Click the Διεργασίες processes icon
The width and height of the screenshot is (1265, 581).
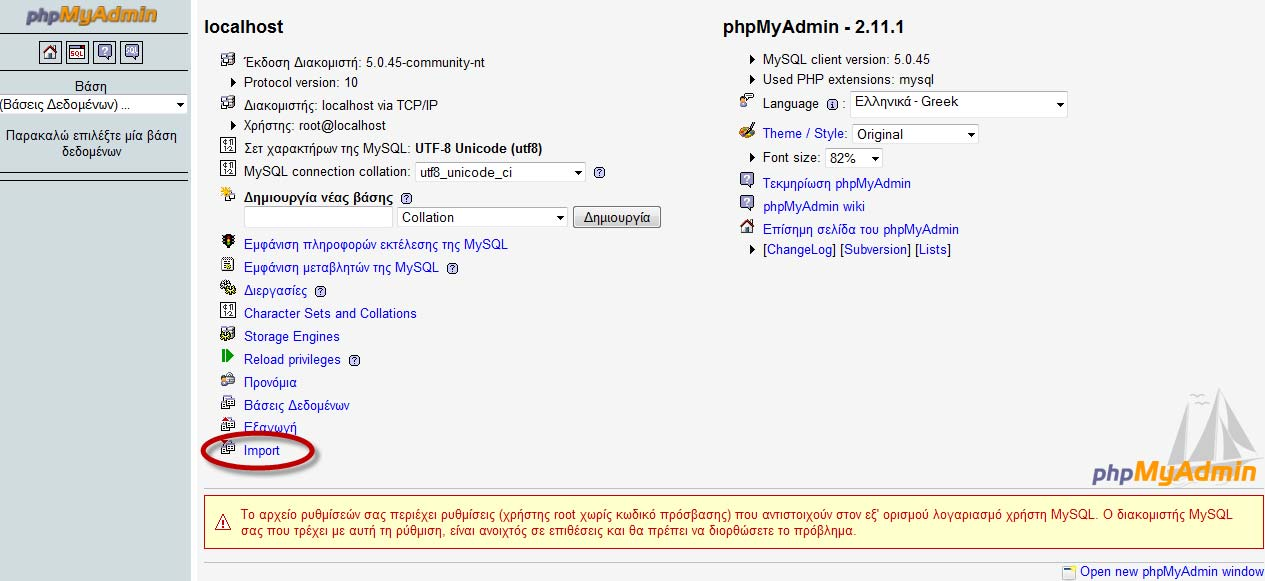coord(227,289)
